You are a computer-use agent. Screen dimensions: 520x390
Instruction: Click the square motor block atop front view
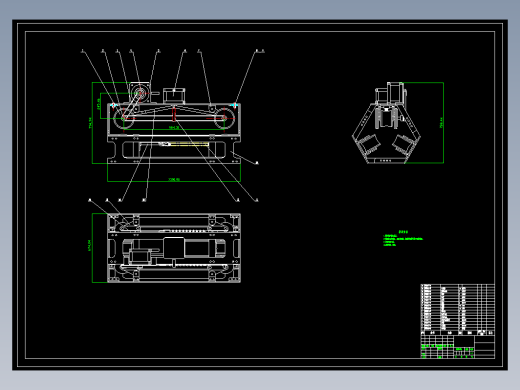click(x=174, y=96)
